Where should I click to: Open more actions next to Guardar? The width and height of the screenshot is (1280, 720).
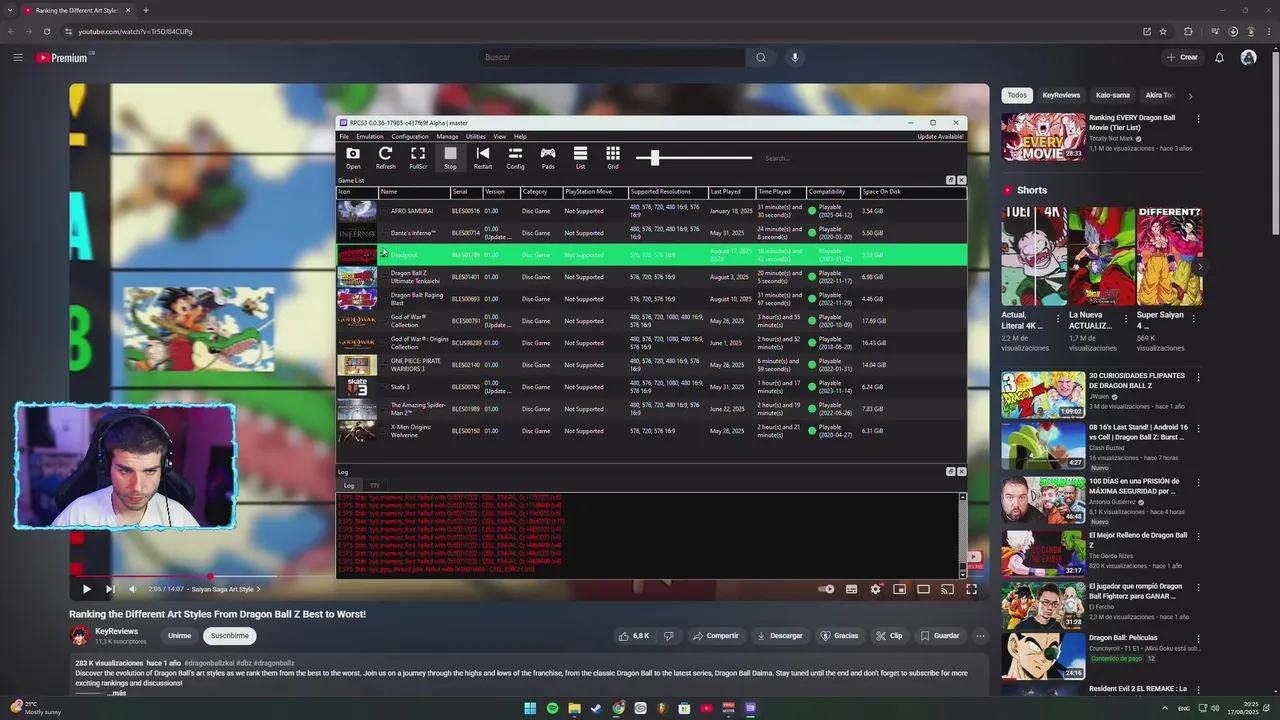coord(980,636)
